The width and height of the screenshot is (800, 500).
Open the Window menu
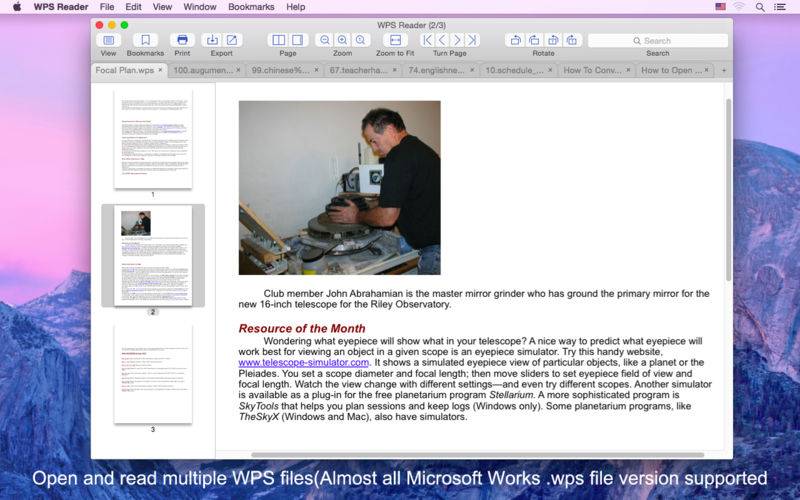200,7
